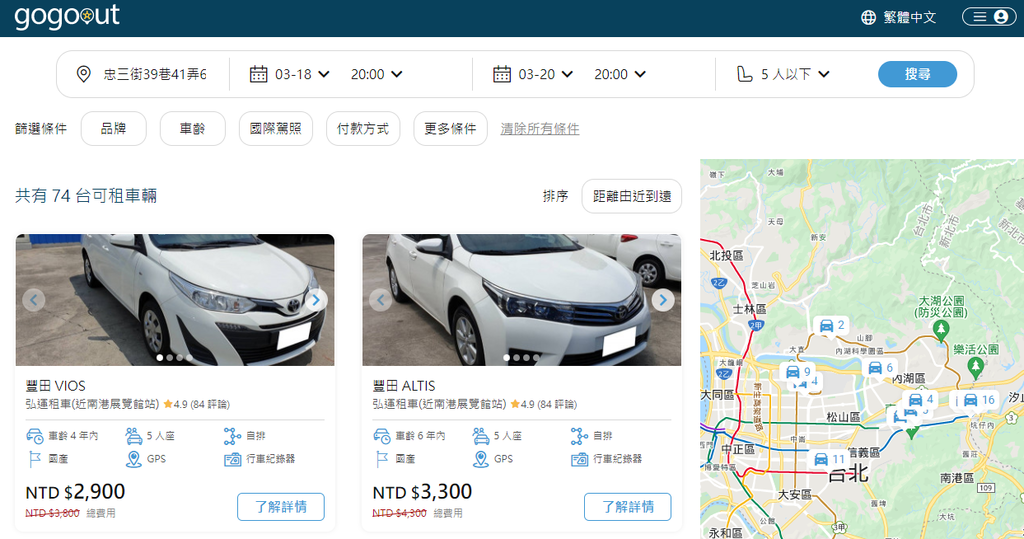Show previous photo of 豐田 VIOS

tap(34, 300)
